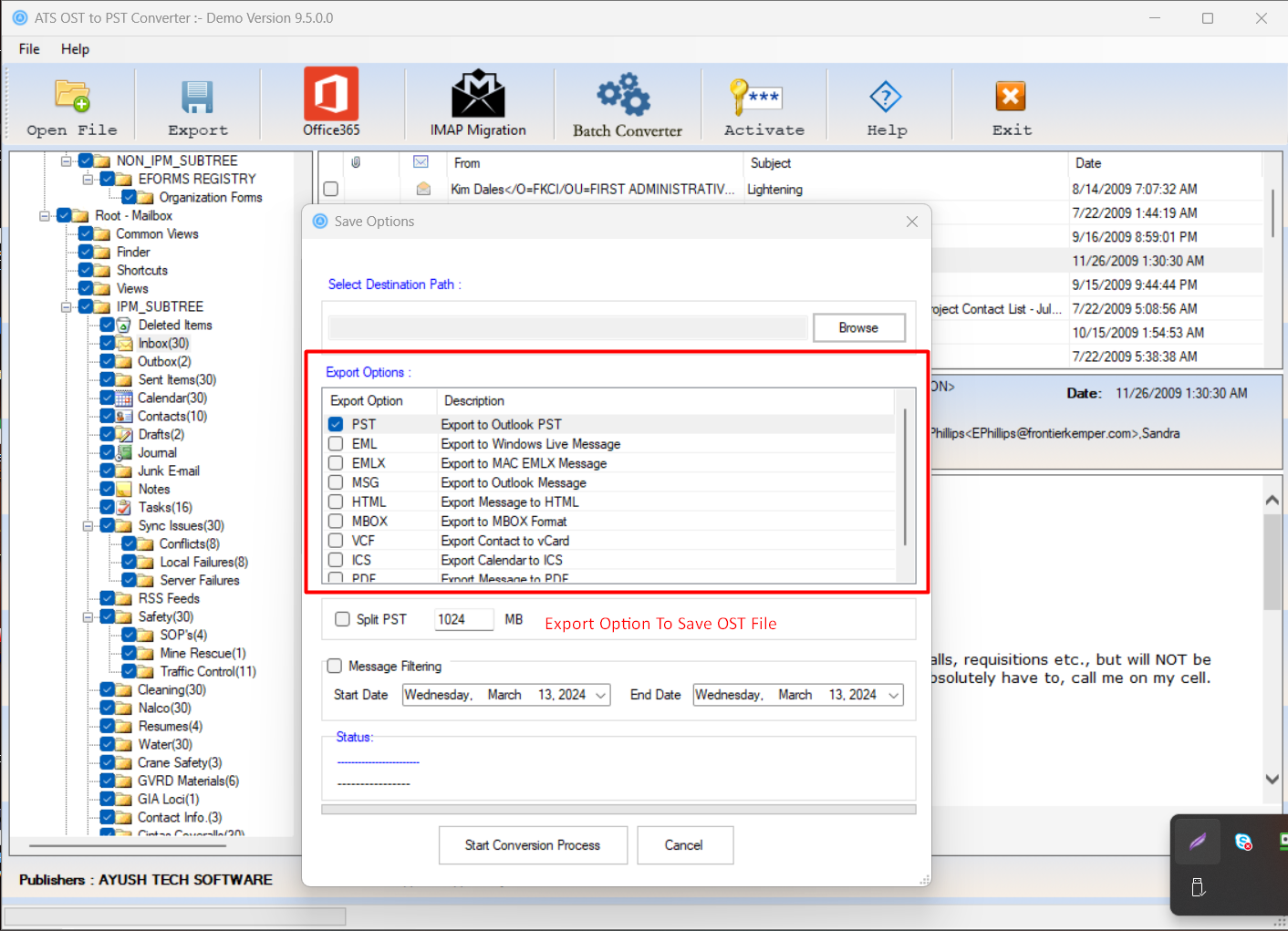1288x931 pixels.
Task: Click the Skype icon in tray popup
Action: click(x=1243, y=842)
